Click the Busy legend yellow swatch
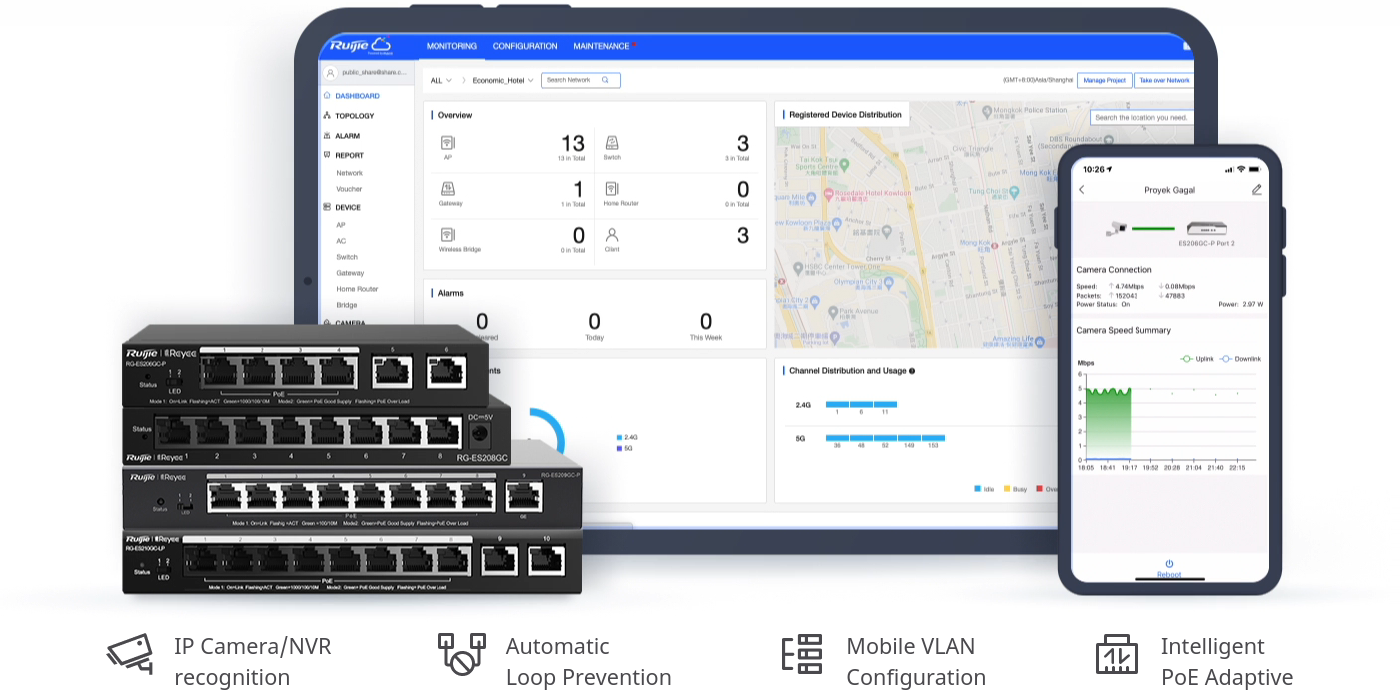 click(1007, 489)
